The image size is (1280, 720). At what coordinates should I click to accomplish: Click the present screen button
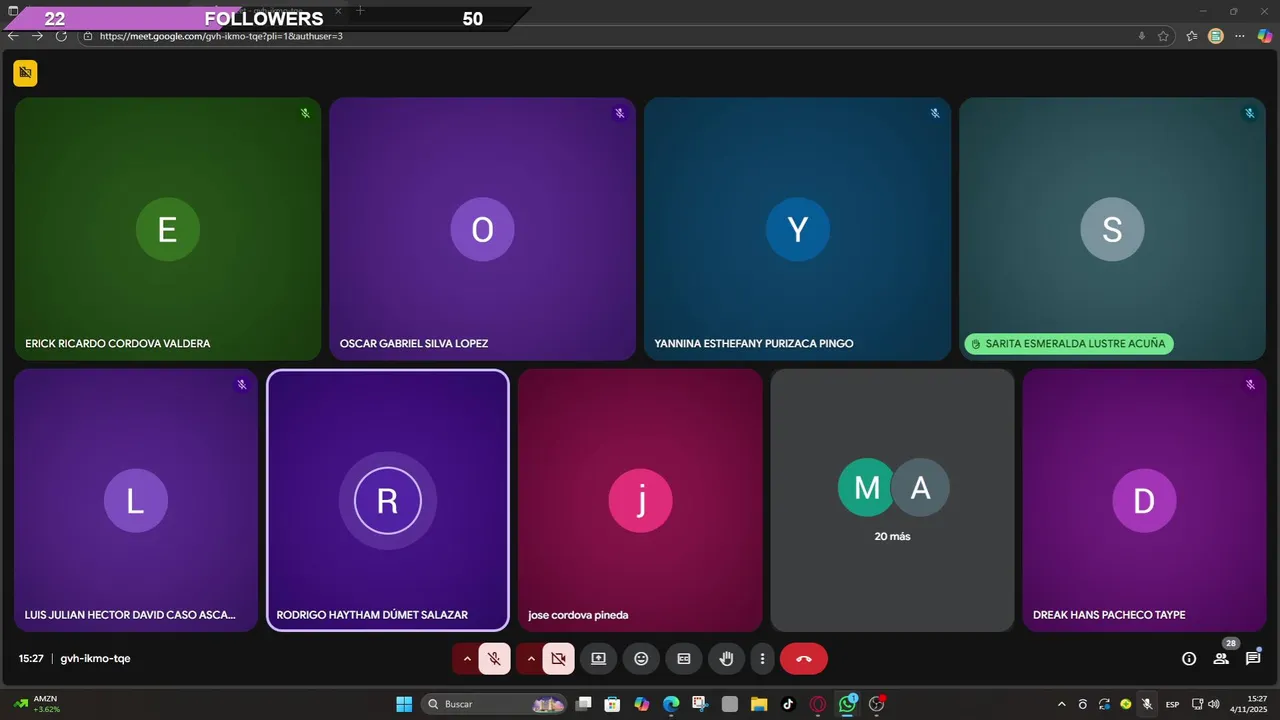click(598, 659)
